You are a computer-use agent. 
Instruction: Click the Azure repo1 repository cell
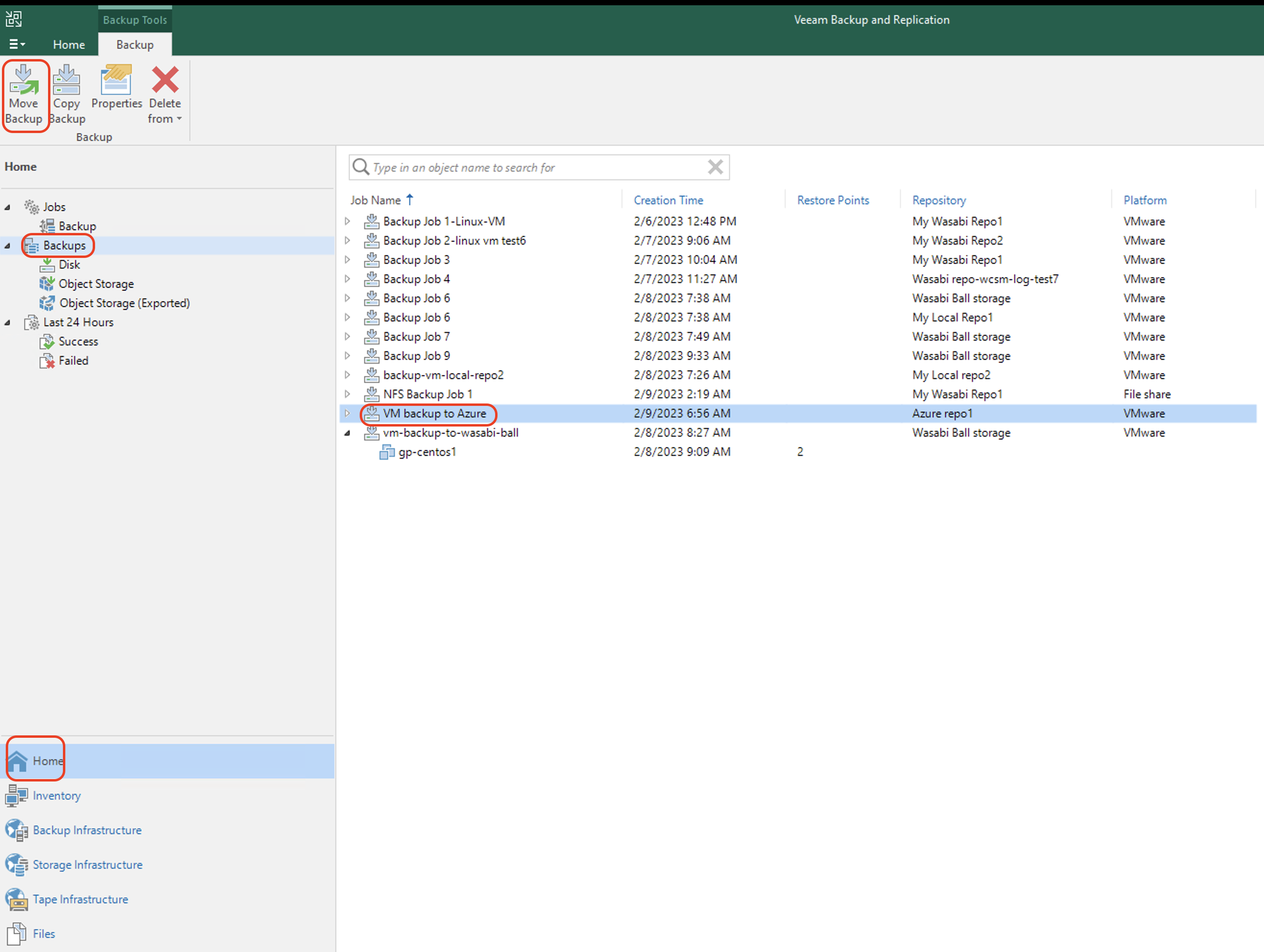click(x=942, y=413)
